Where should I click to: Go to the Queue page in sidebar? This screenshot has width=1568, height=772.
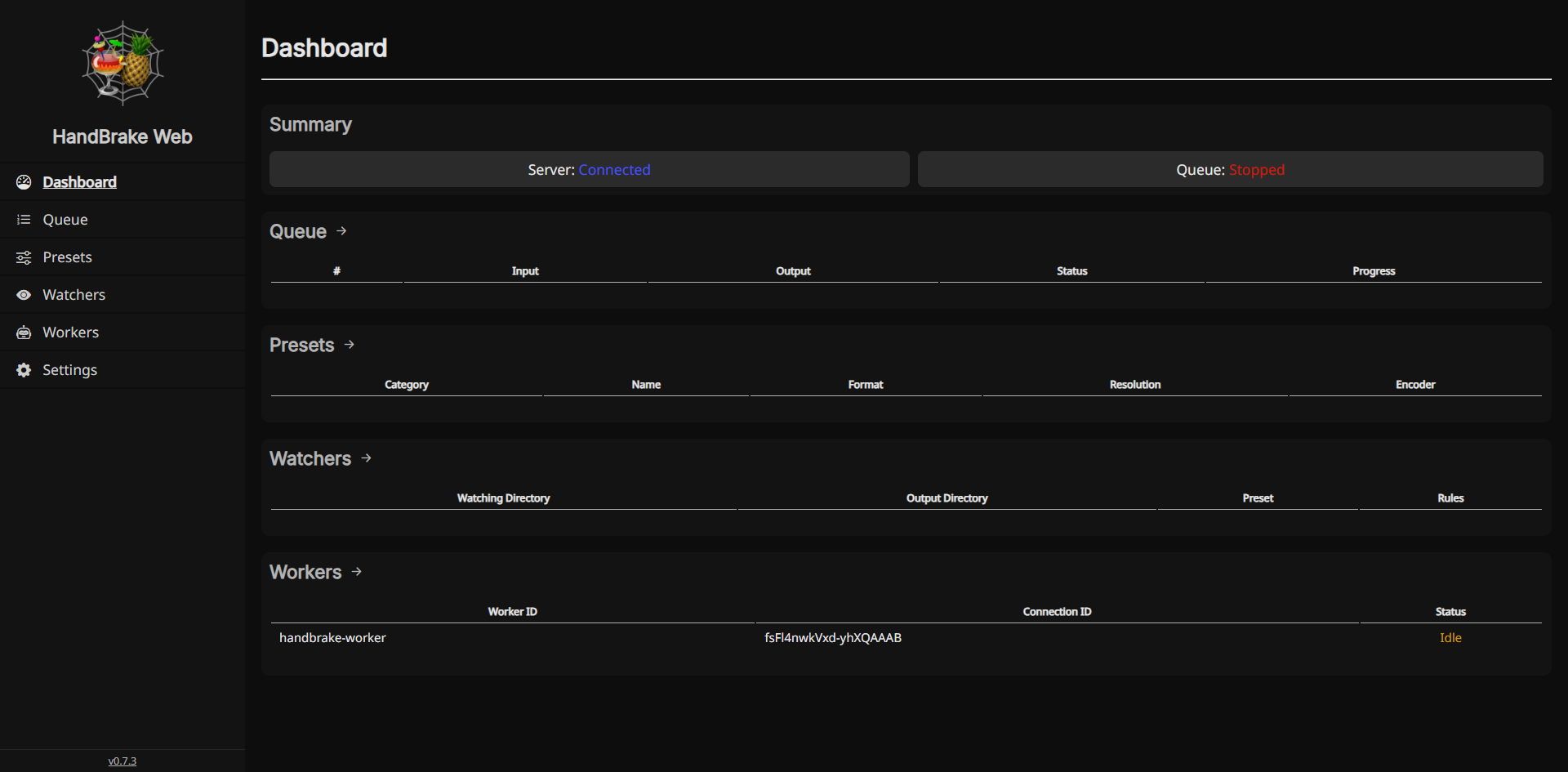pos(122,220)
